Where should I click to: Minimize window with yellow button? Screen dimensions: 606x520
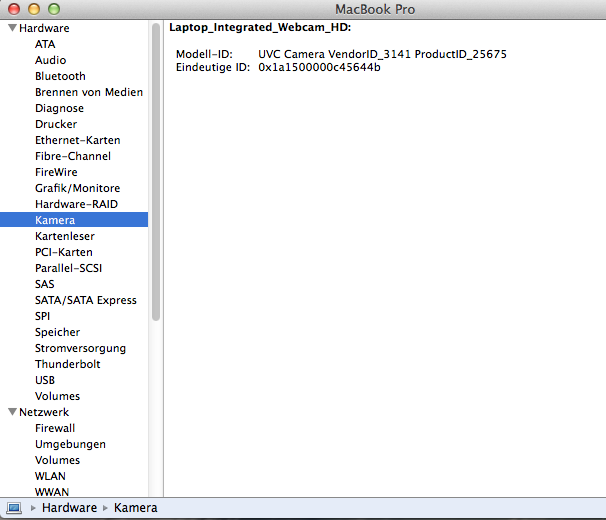34,9
